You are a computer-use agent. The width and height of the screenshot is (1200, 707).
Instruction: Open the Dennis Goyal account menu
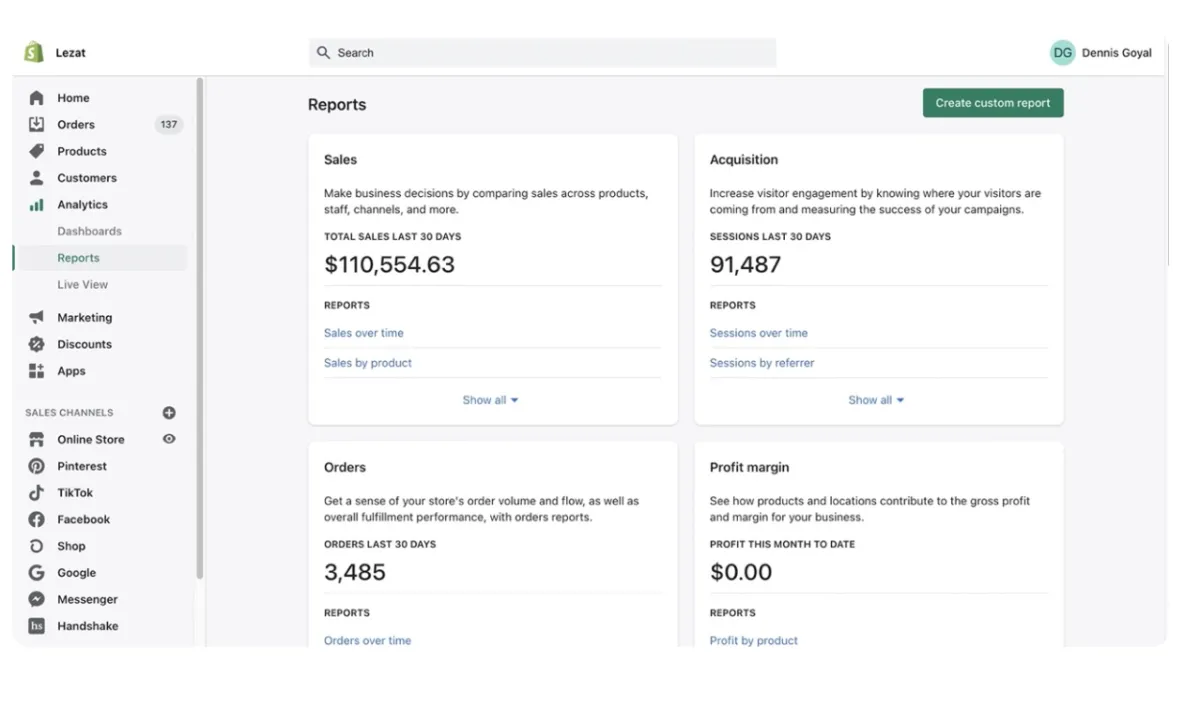tap(1101, 53)
